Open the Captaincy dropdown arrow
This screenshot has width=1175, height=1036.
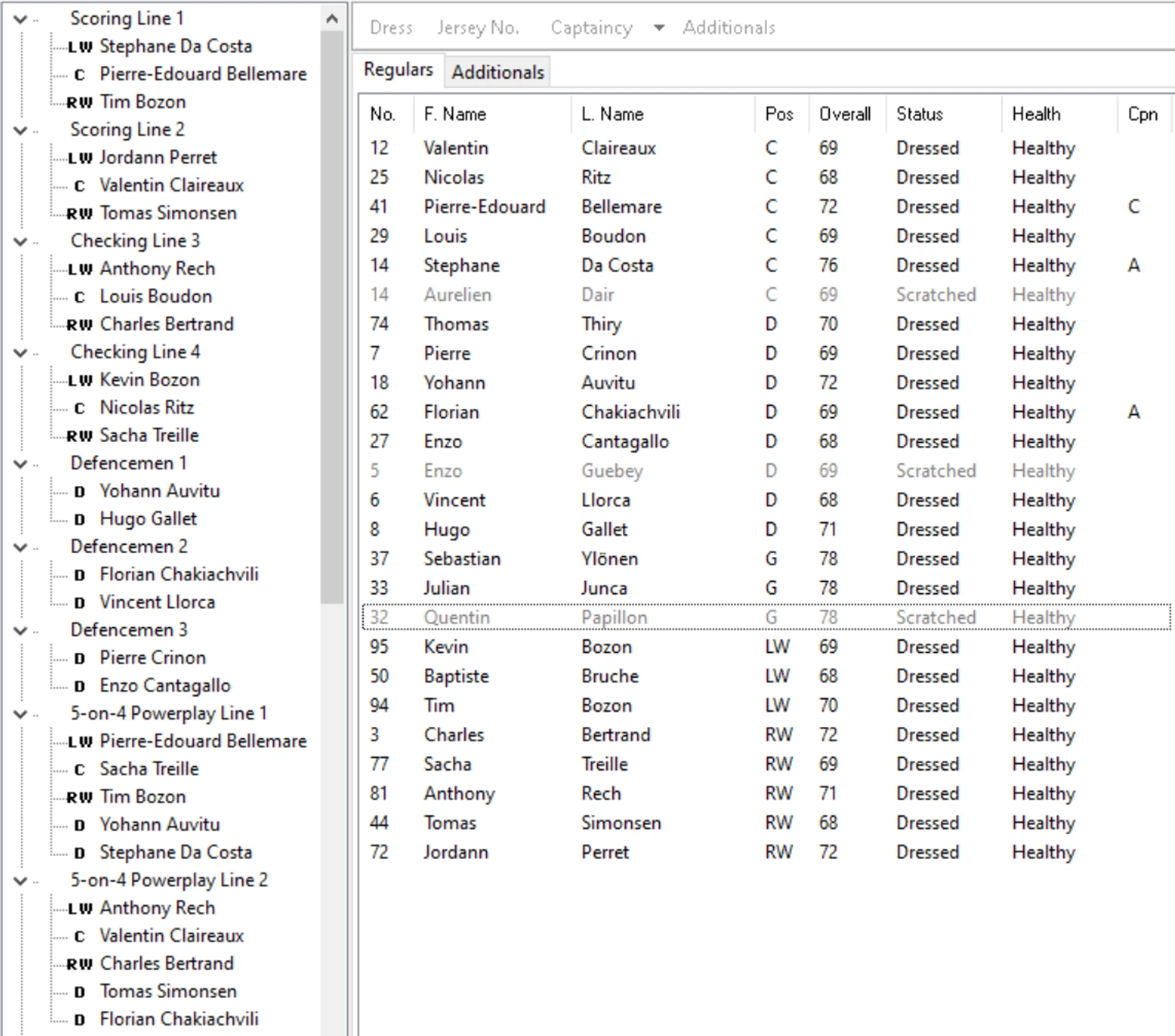pos(659,28)
